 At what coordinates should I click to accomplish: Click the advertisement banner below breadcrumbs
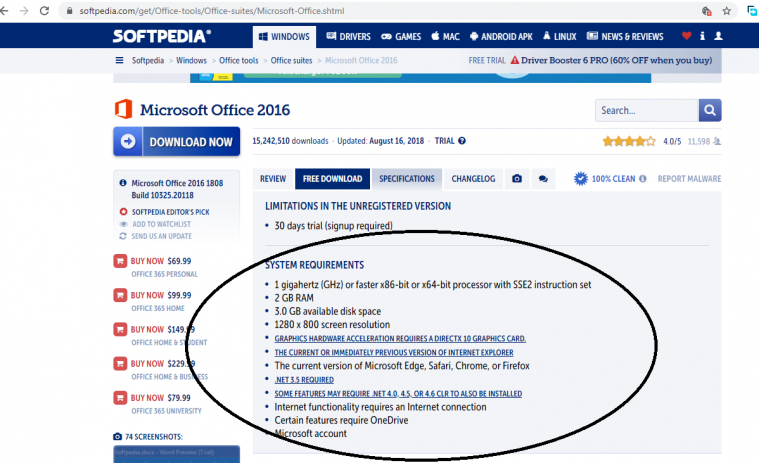(420, 78)
